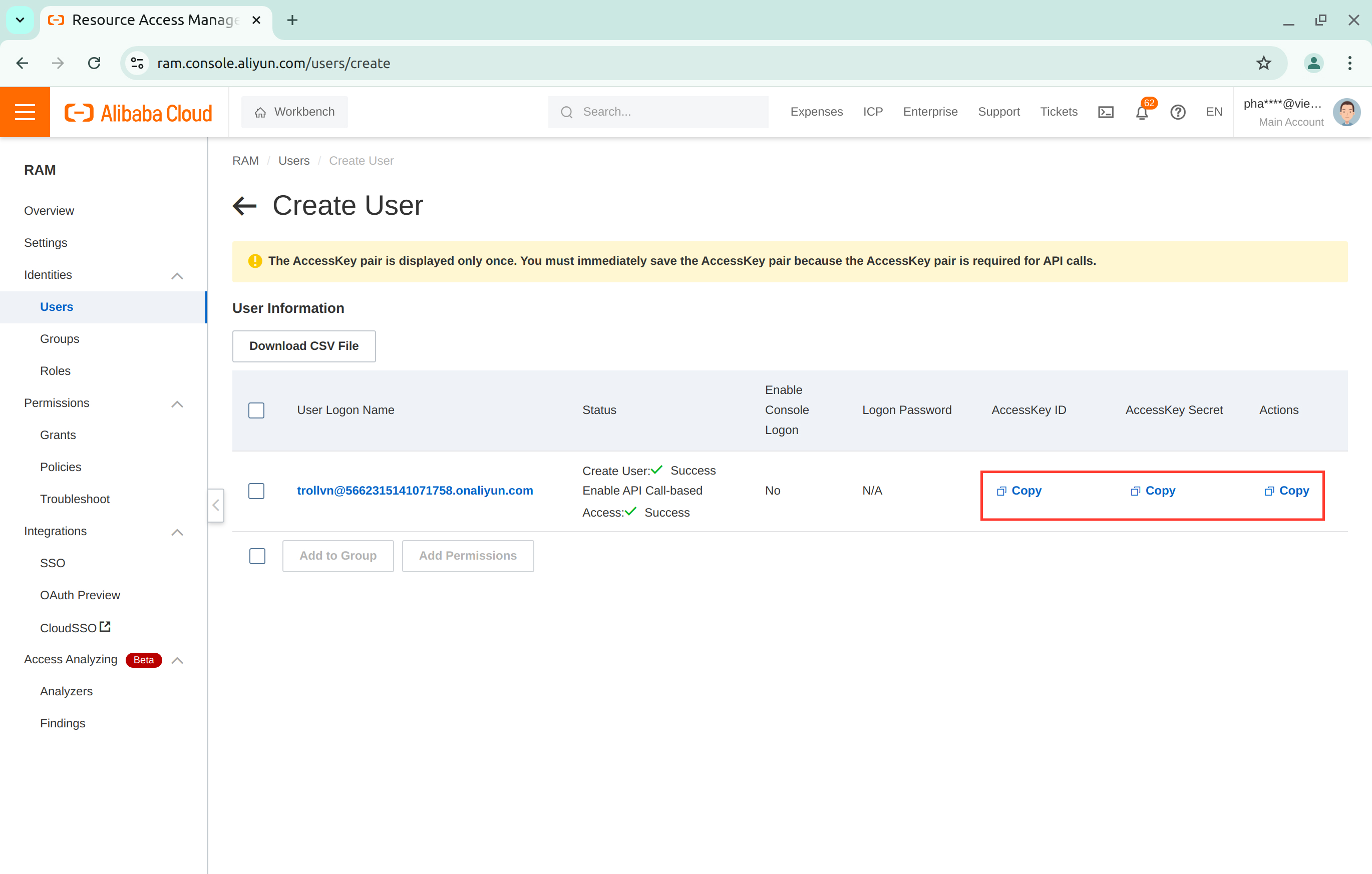Screen dimensions: 1372x874
Task: View site information icon in address bar
Action: (x=137, y=63)
